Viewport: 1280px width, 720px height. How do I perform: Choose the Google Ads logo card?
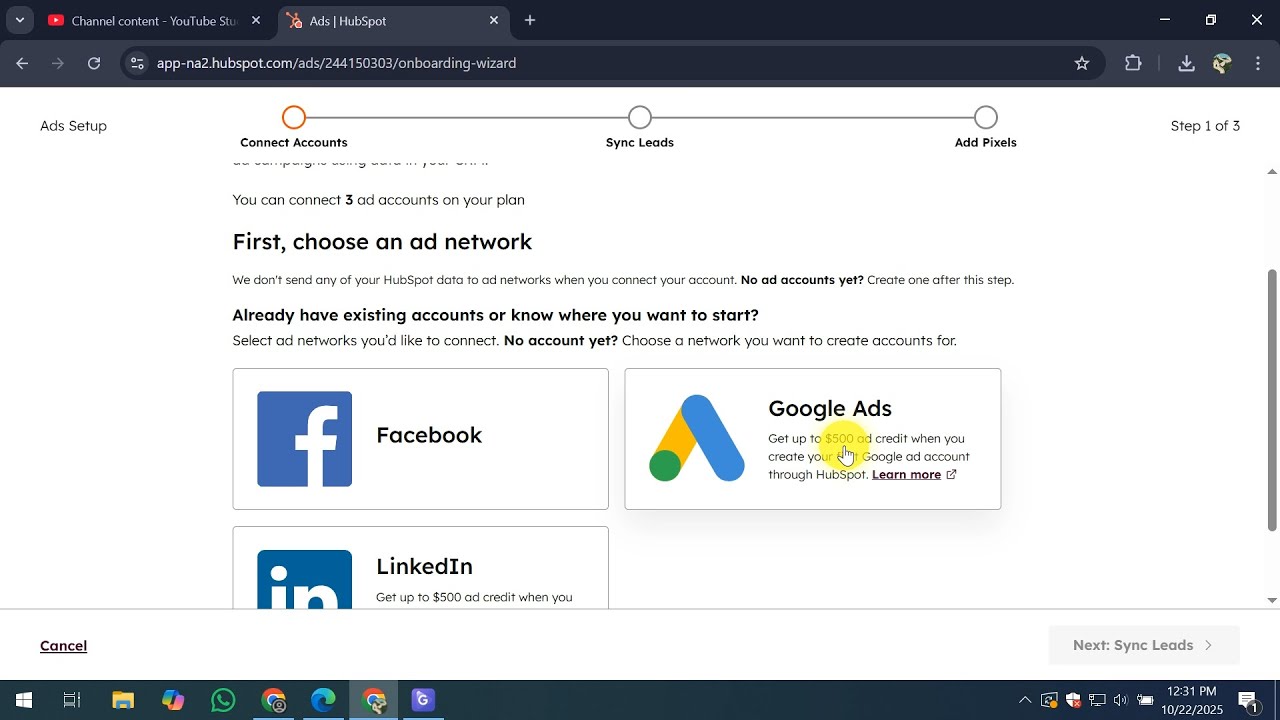812,439
